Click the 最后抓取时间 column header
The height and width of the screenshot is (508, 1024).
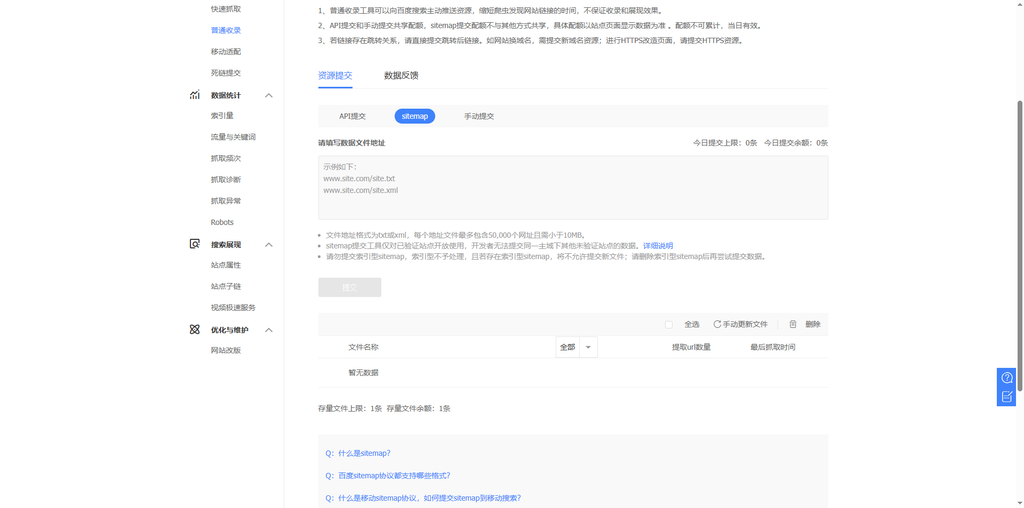773,347
